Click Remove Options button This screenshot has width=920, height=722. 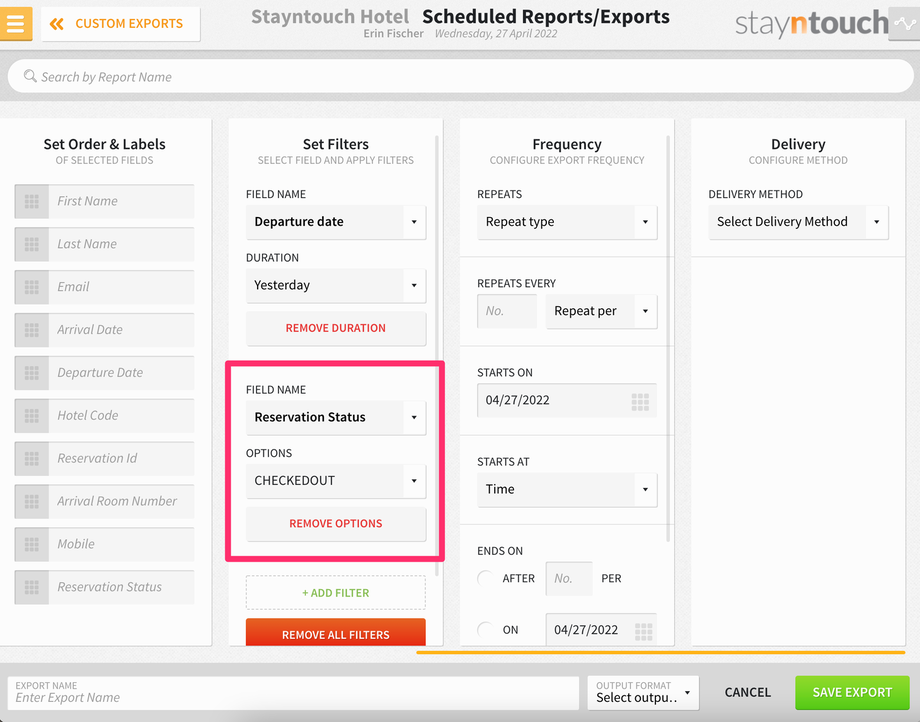(336, 524)
